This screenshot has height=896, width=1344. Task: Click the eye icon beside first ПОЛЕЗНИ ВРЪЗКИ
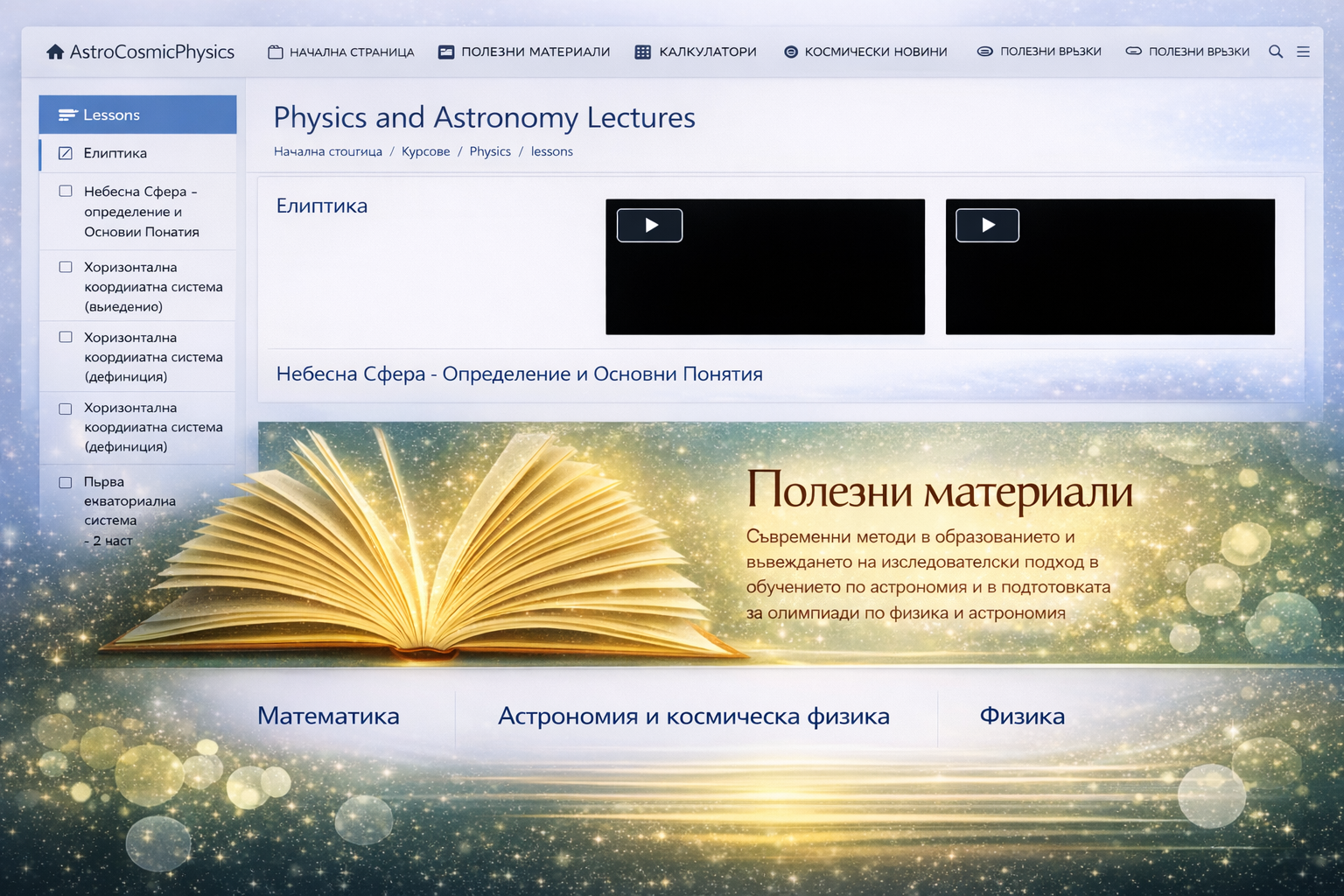coord(985,51)
